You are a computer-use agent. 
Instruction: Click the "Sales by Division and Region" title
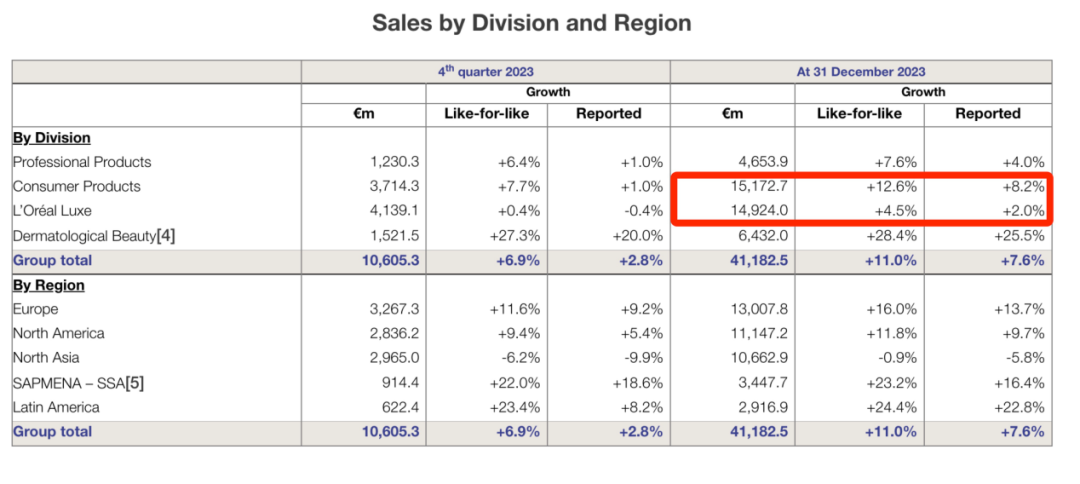coord(531,23)
